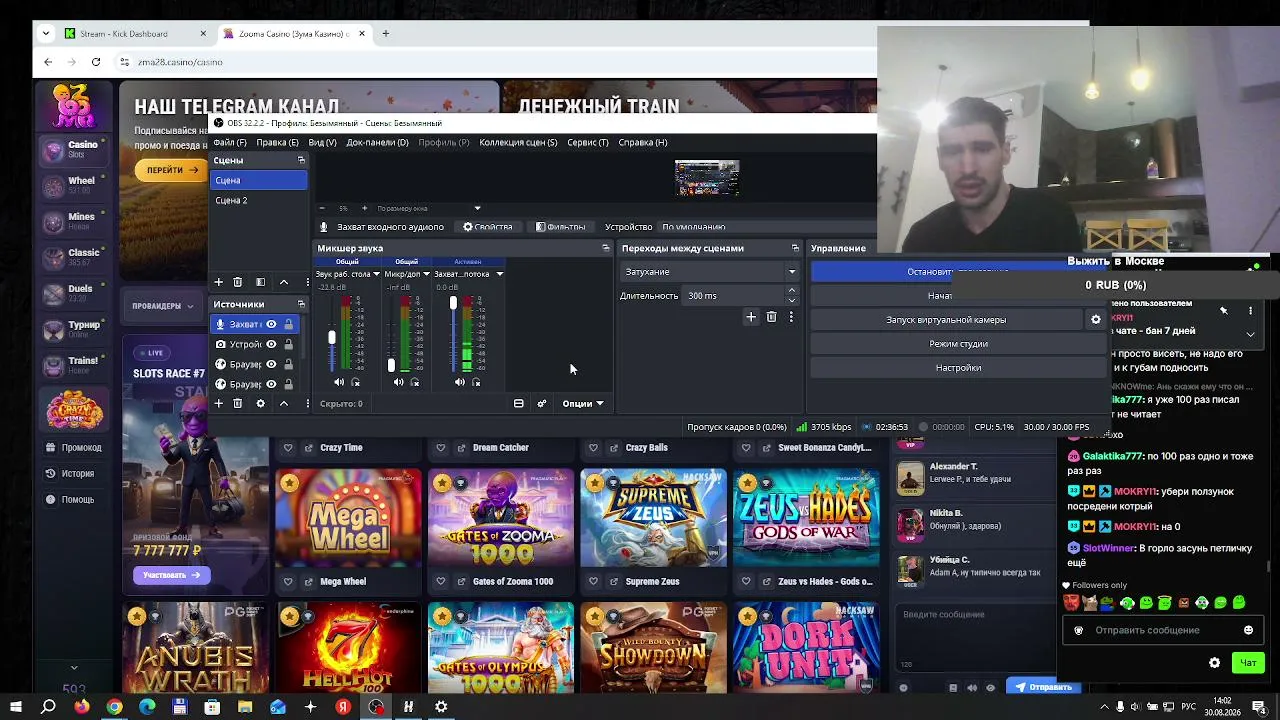Screen dimensions: 1280x720
Task: Remove selected source with trash icon in Sources panel
Action: (237, 403)
